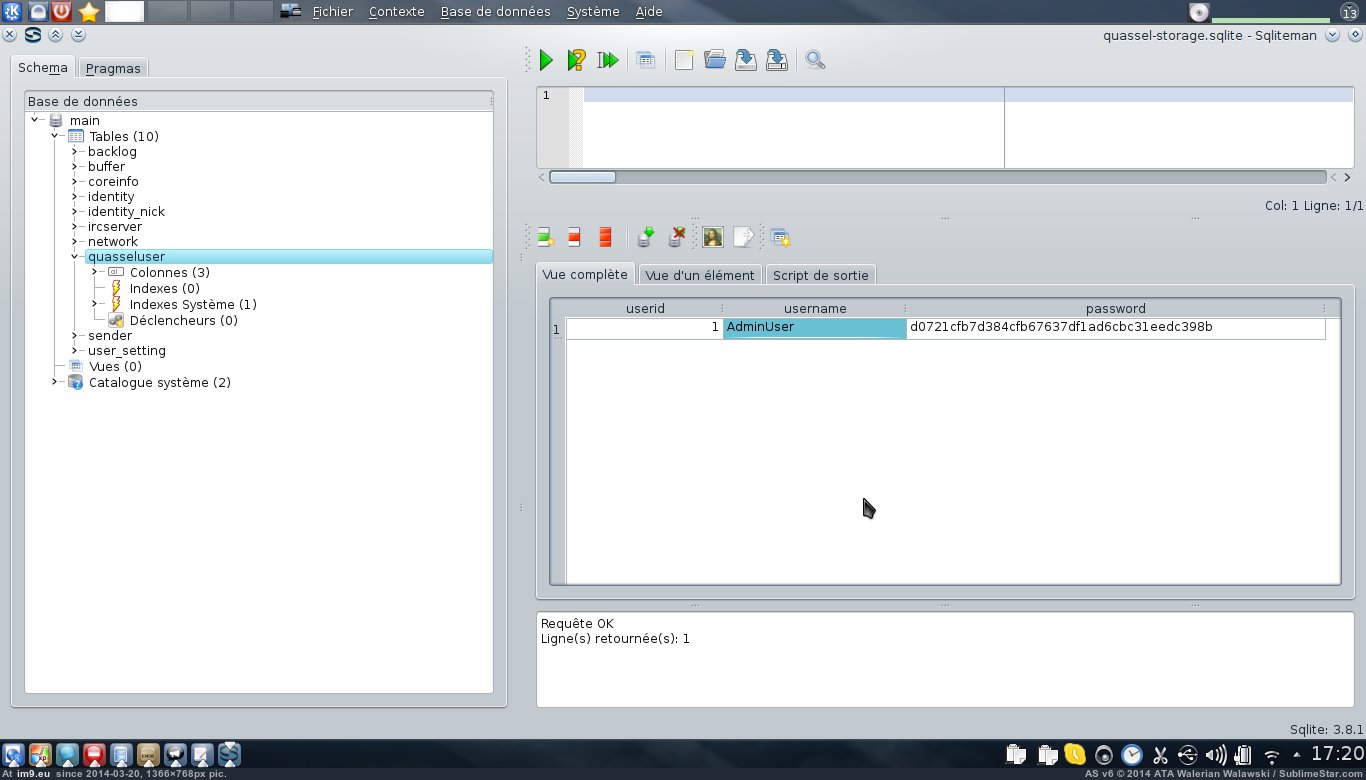Open the BLOB preview Mona Lisa icon
This screenshot has width=1366, height=780.
712,237
